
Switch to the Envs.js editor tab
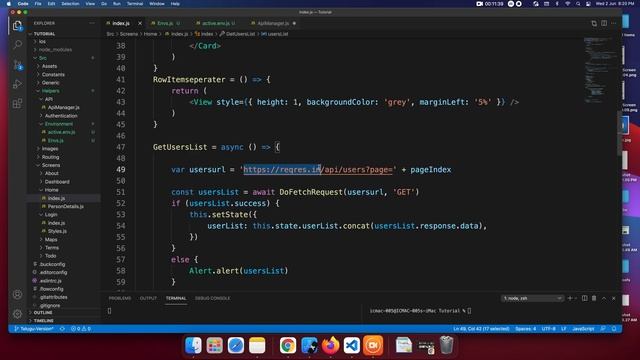tap(165, 23)
